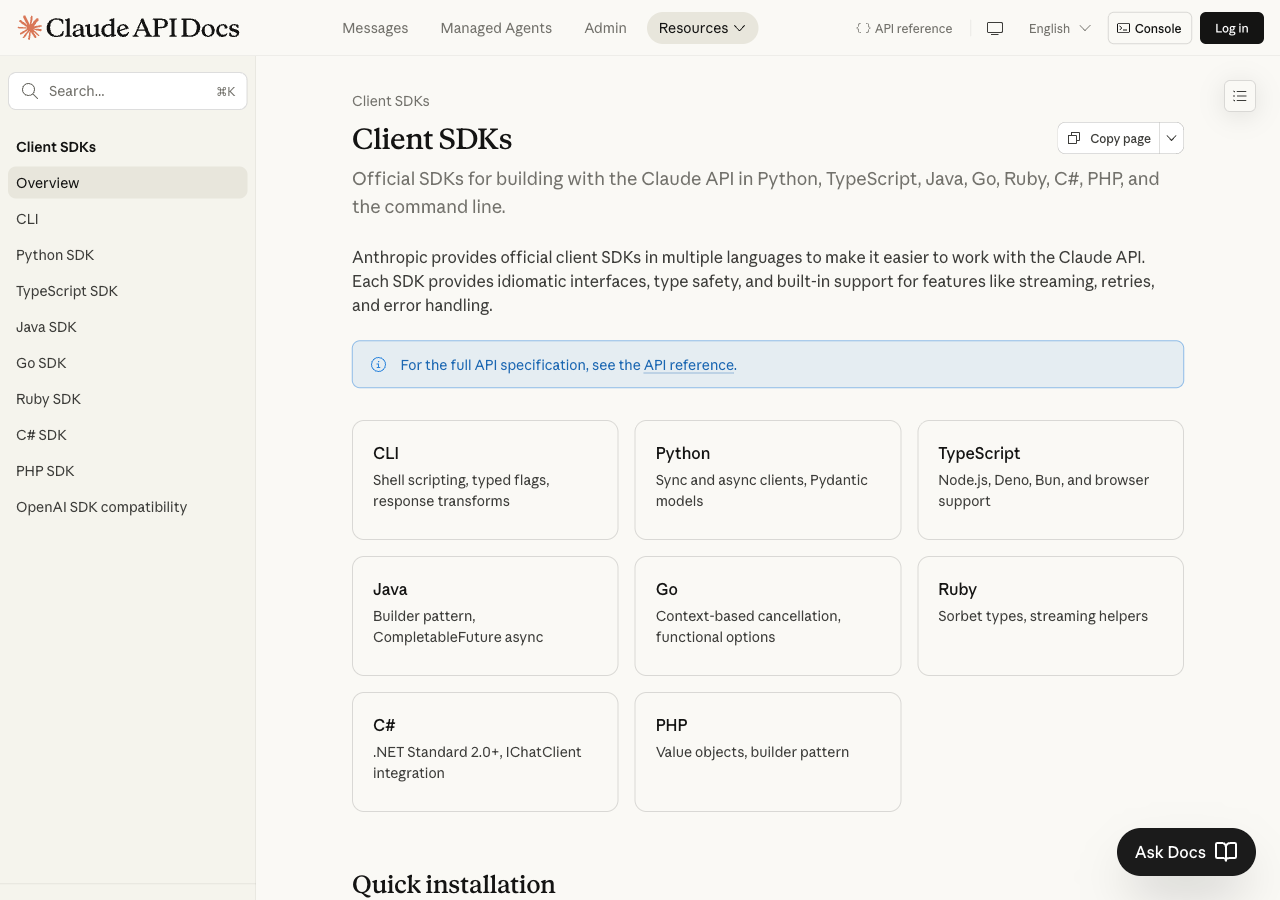Open CLI in the sidebar

point(128,219)
